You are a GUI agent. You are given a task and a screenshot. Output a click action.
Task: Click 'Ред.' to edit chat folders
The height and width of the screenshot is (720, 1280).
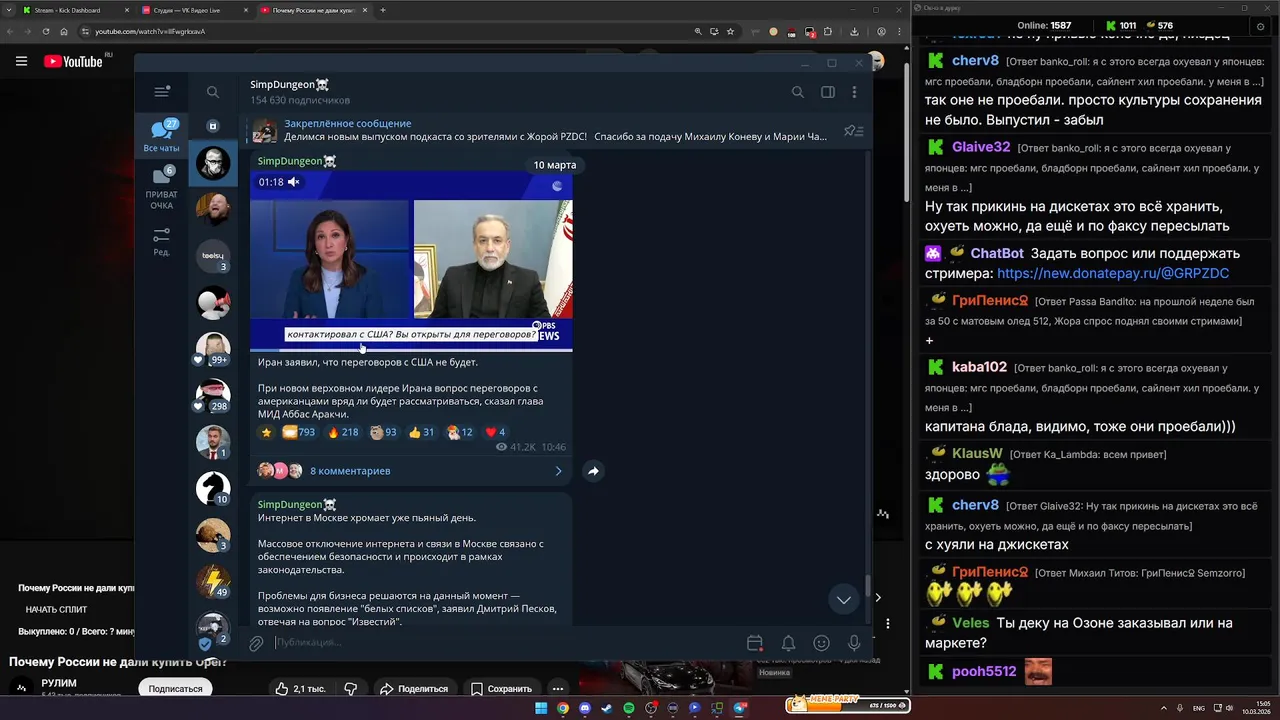pyautogui.click(x=161, y=241)
